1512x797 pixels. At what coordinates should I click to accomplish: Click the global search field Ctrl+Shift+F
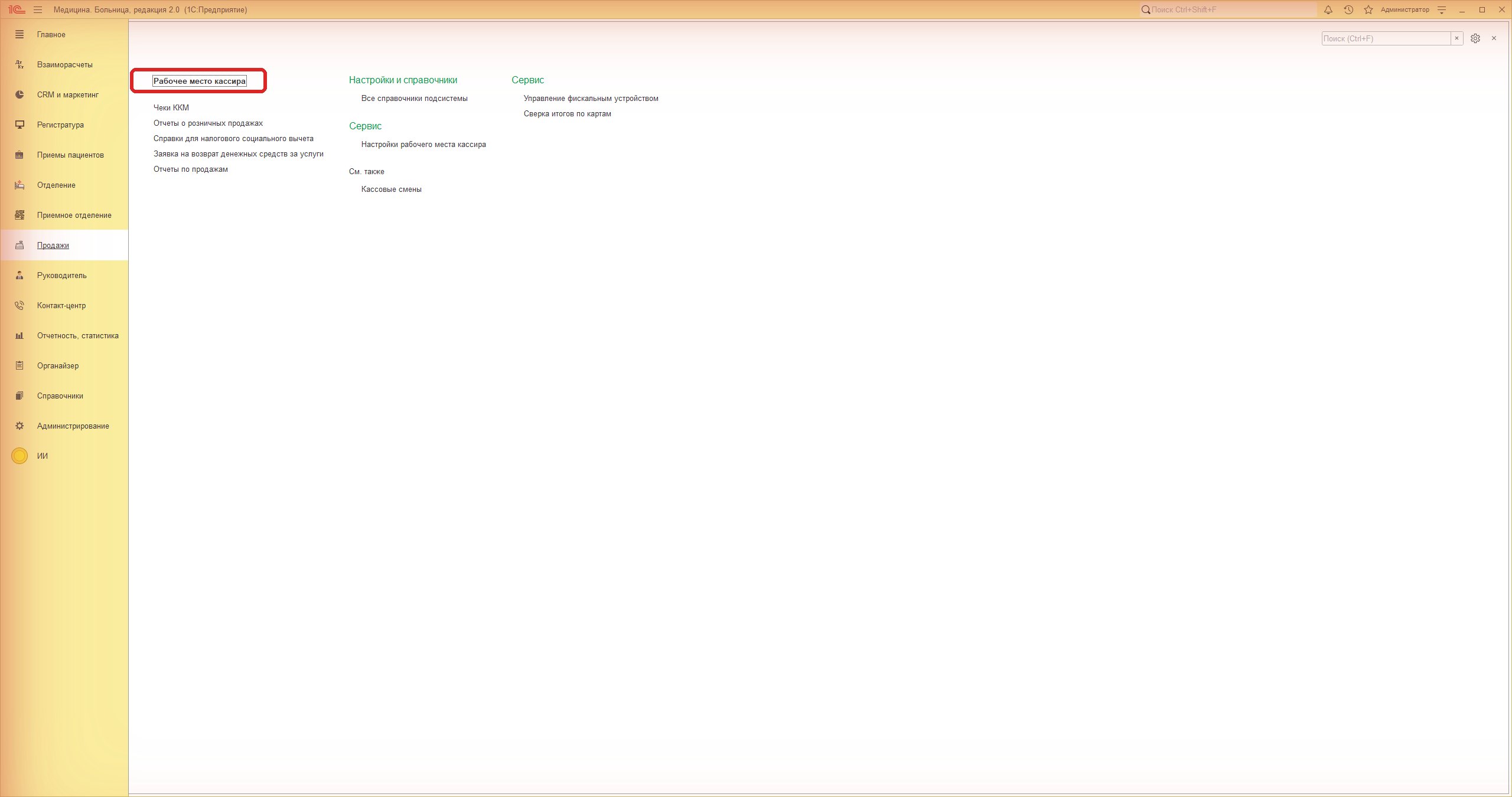click(x=1228, y=9)
